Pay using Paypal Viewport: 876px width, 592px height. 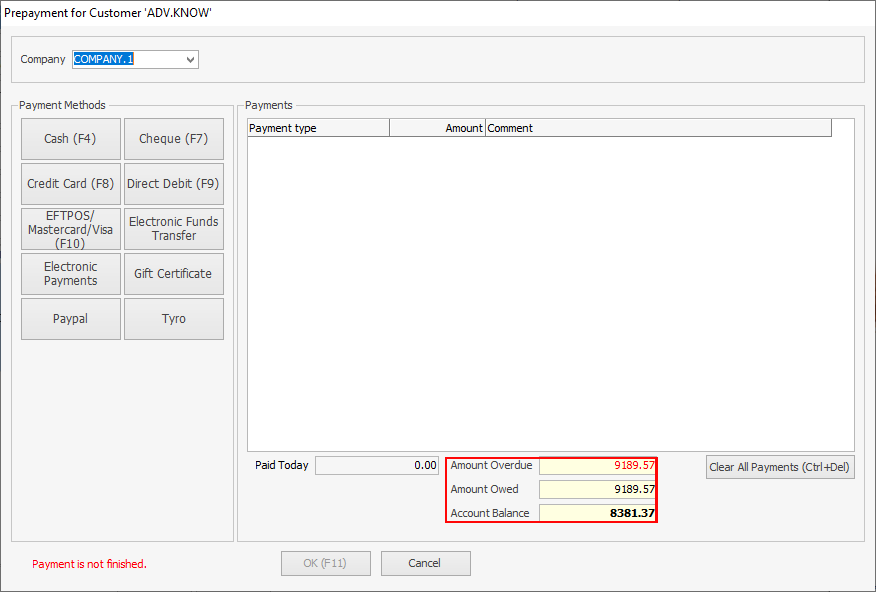click(70, 318)
